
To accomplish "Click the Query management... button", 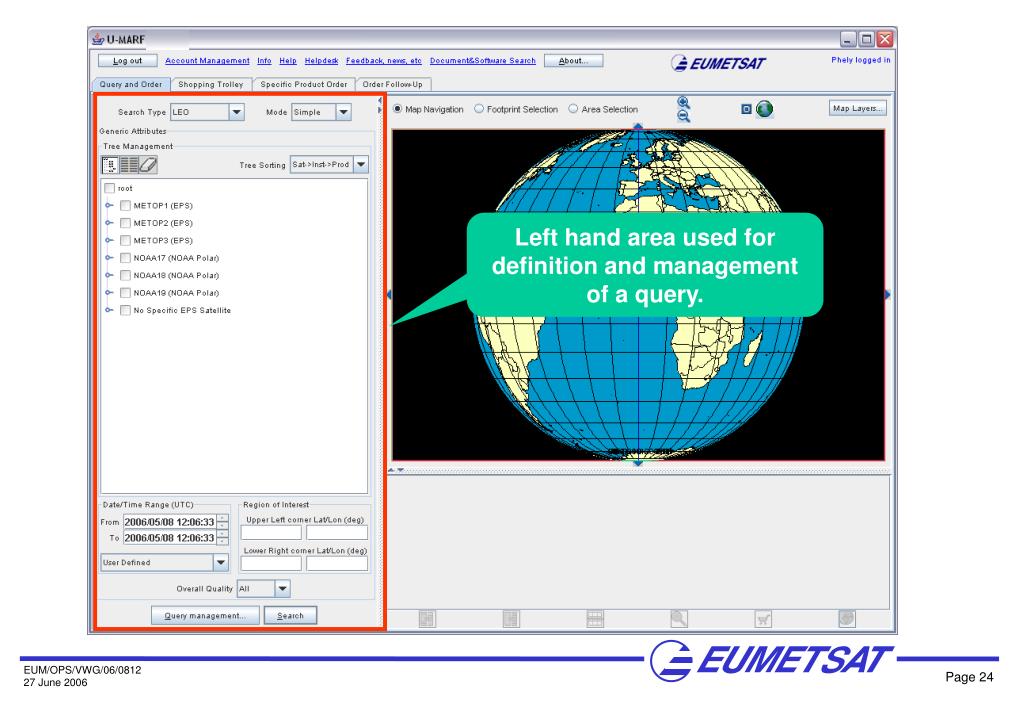I will [x=205, y=615].
